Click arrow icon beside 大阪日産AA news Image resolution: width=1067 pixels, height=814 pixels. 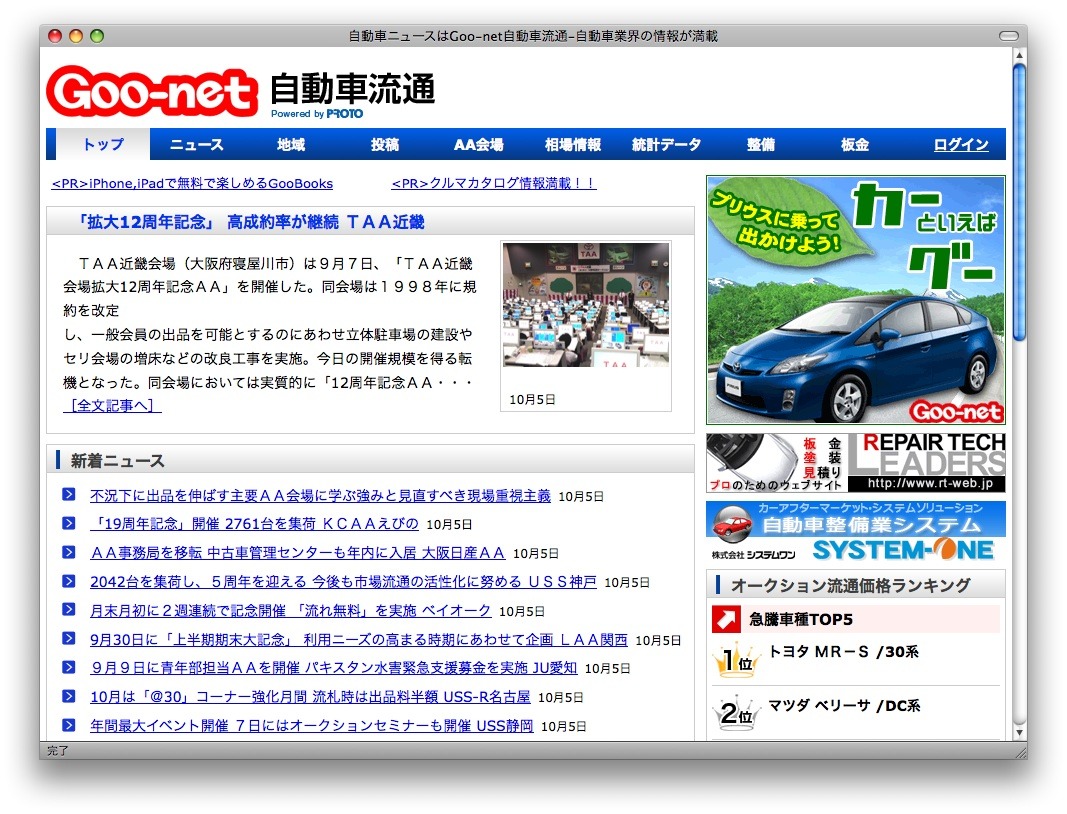click(x=69, y=551)
